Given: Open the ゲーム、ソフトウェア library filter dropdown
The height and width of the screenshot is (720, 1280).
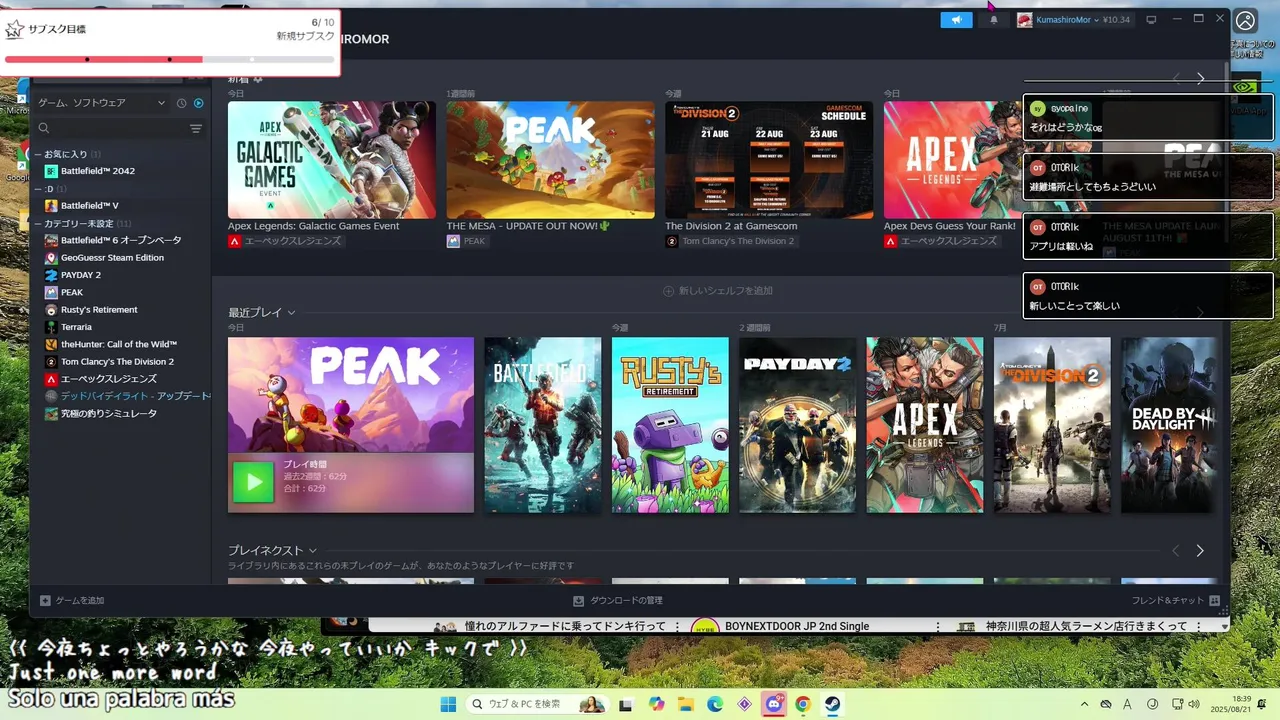Looking at the screenshot, I should (x=101, y=103).
